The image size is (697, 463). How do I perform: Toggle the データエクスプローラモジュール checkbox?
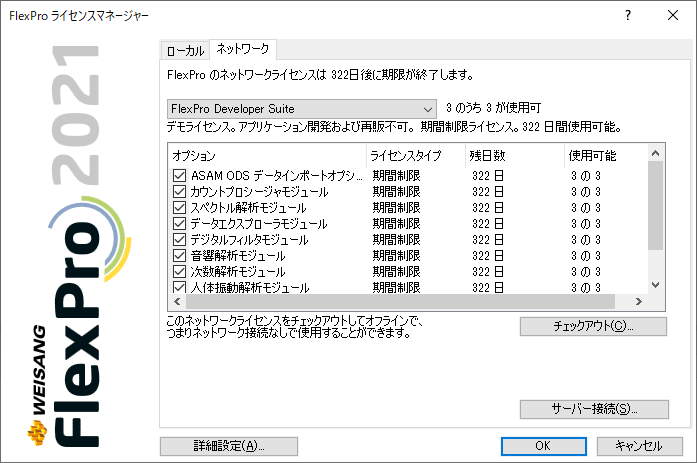point(180,224)
